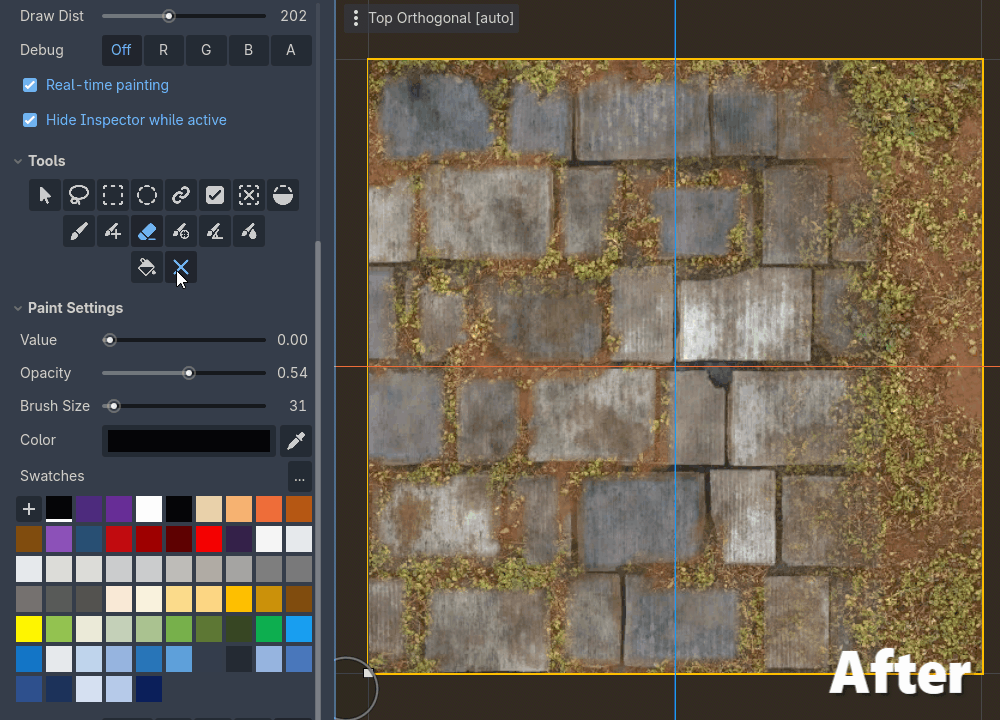Click the Real-time painting label
The height and width of the screenshot is (720, 1000).
coord(107,85)
